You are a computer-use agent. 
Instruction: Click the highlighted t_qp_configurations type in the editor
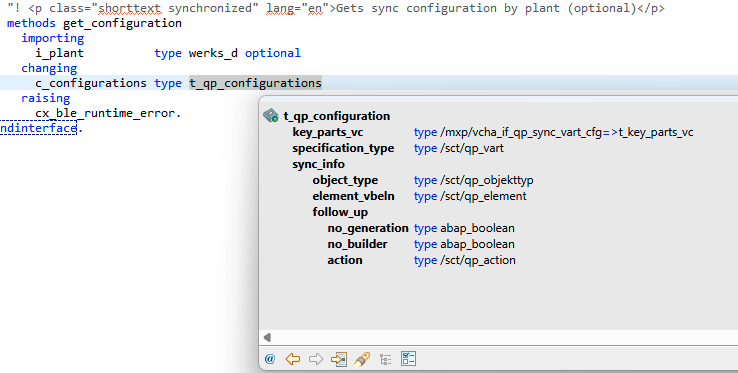pyautogui.click(x=255, y=83)
